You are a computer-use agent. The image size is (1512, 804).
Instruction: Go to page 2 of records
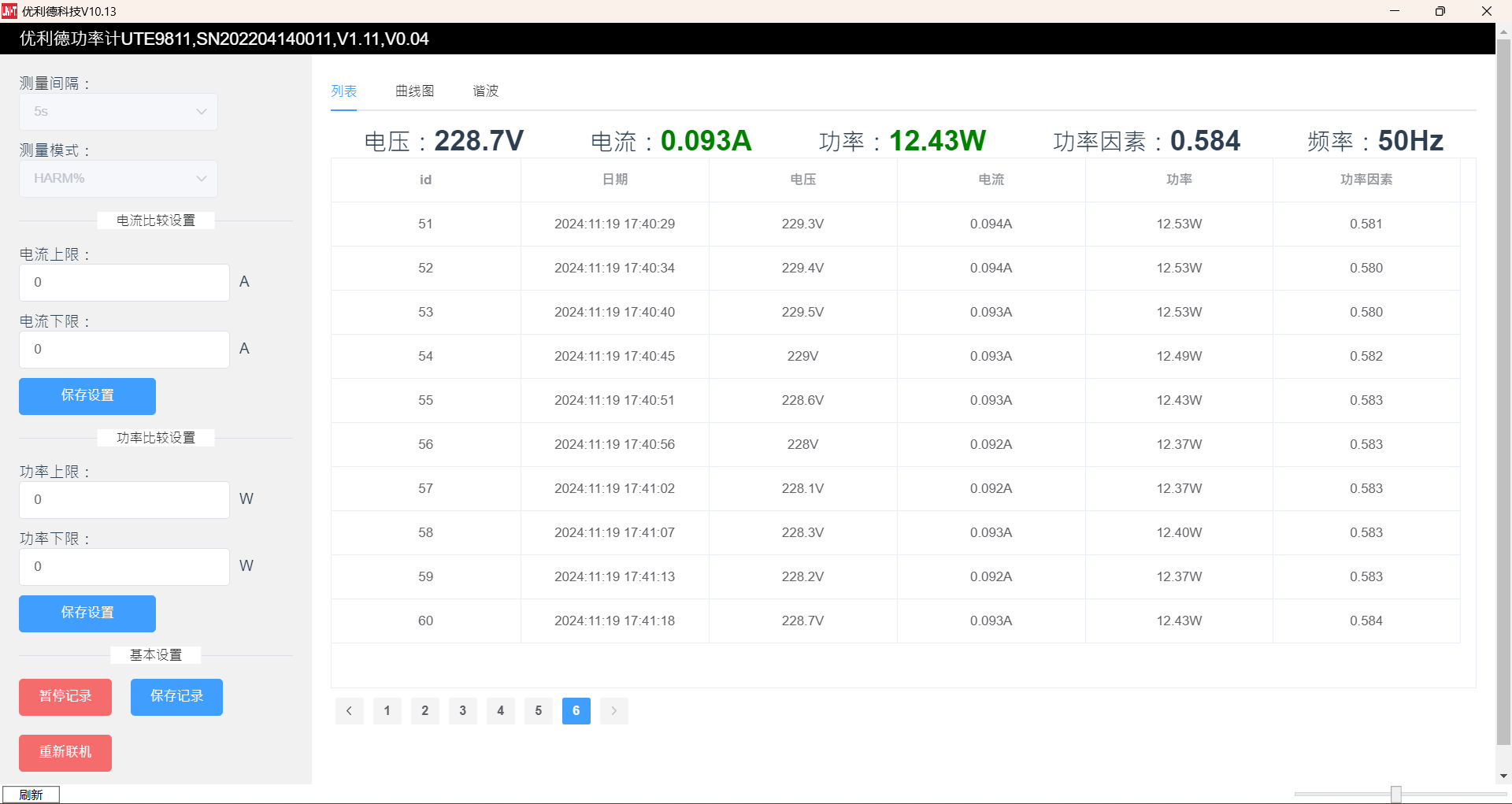click(424, 710)
